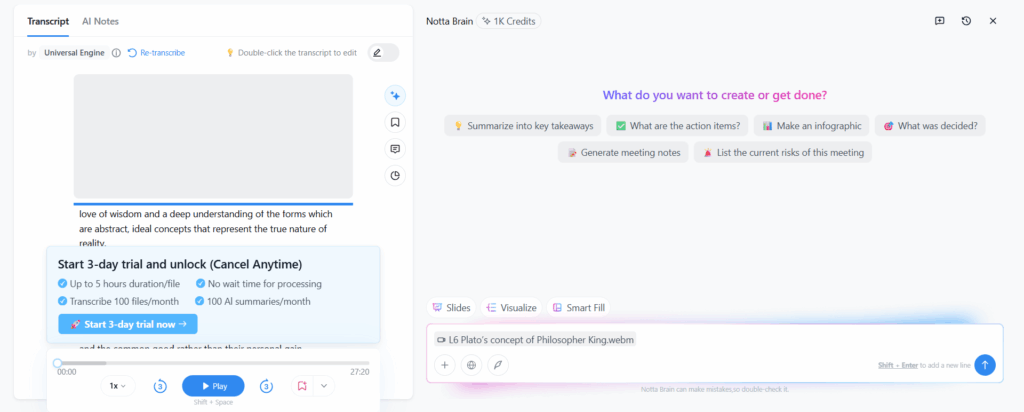Click the bookmark icon beside transcript
The image size is (1024, 412).
394,122
